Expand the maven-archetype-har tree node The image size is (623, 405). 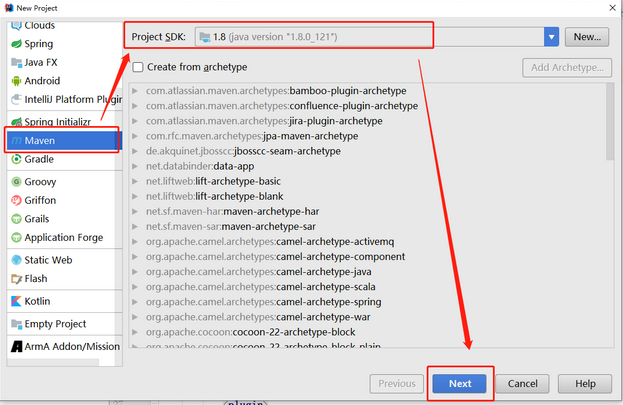138,211
